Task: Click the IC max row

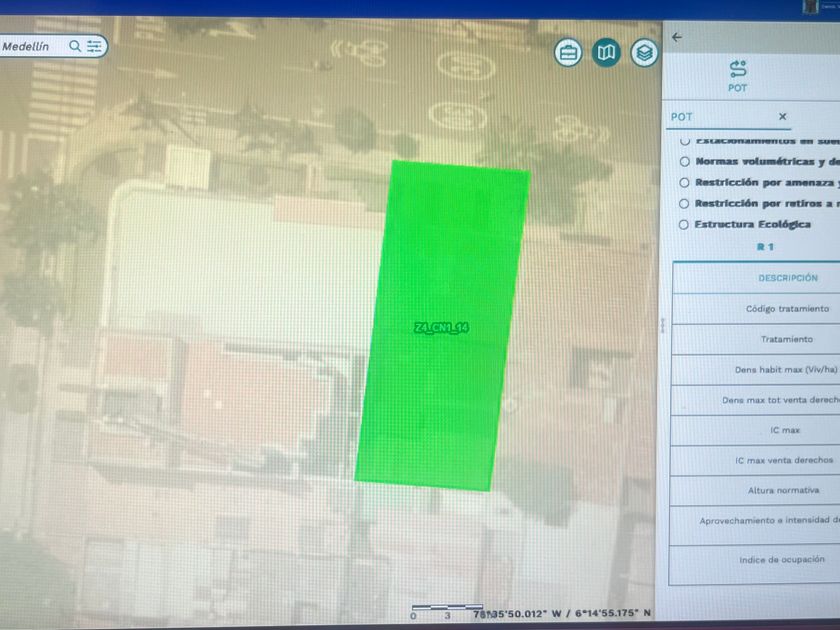Action: tap(755, 430)
